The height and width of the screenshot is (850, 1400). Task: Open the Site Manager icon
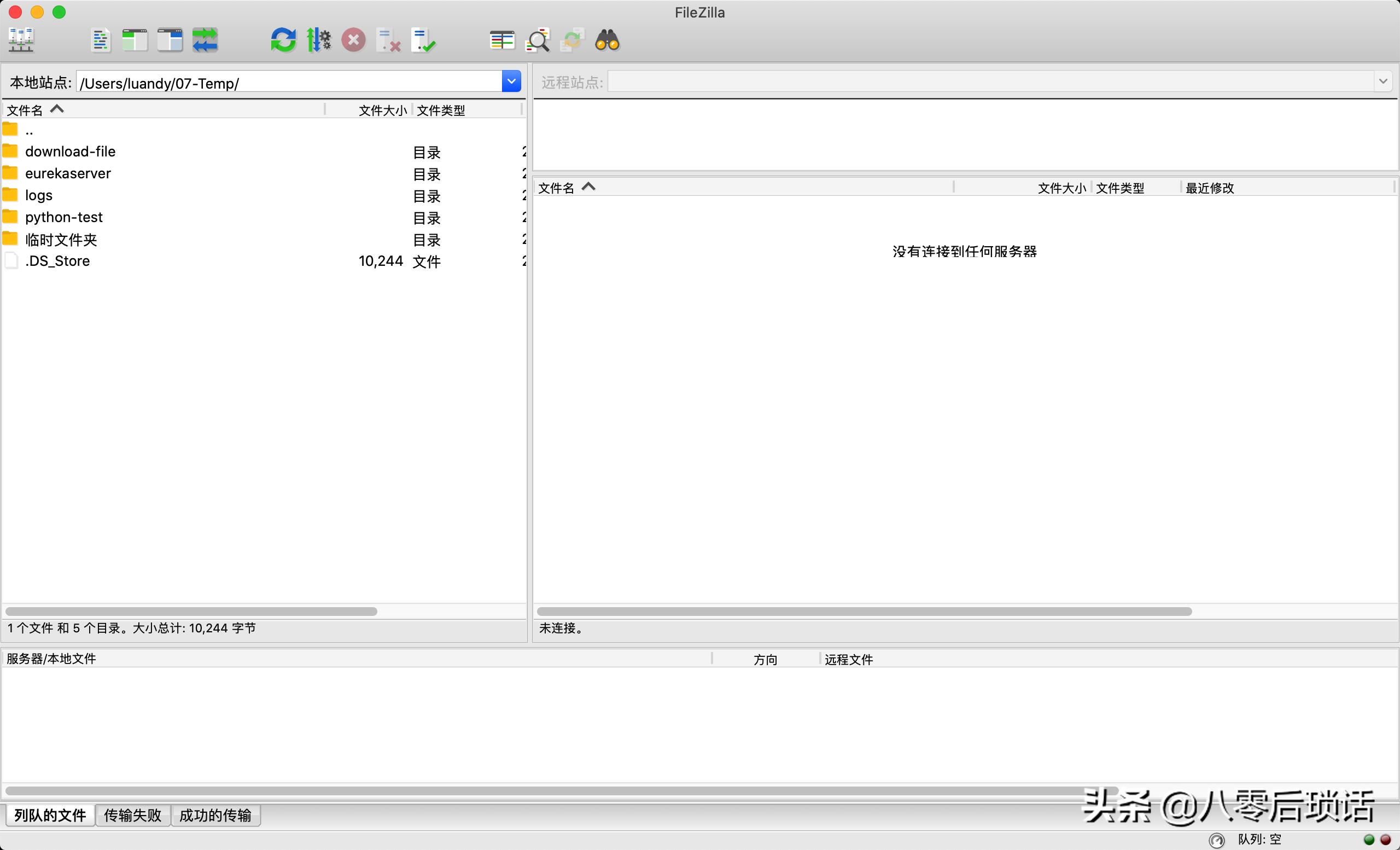[21, 40]
